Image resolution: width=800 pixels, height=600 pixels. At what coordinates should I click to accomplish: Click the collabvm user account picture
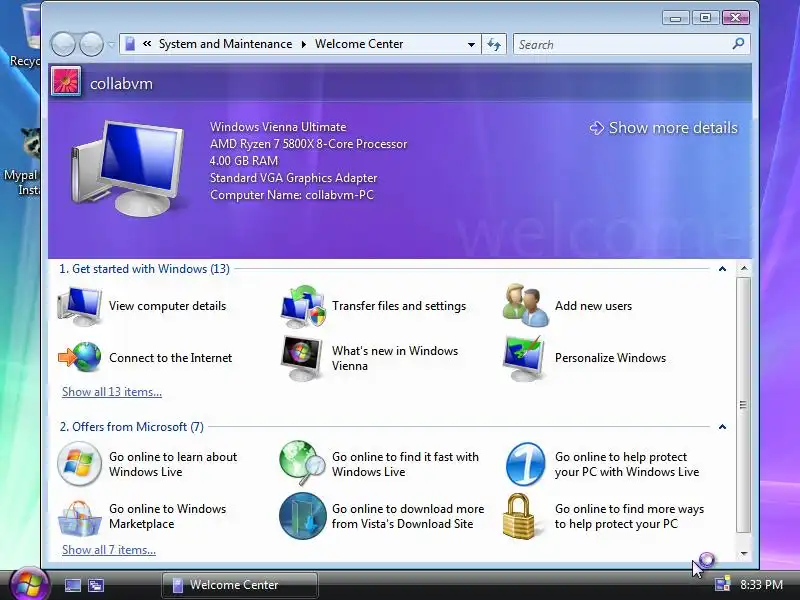tap(66, 82)
